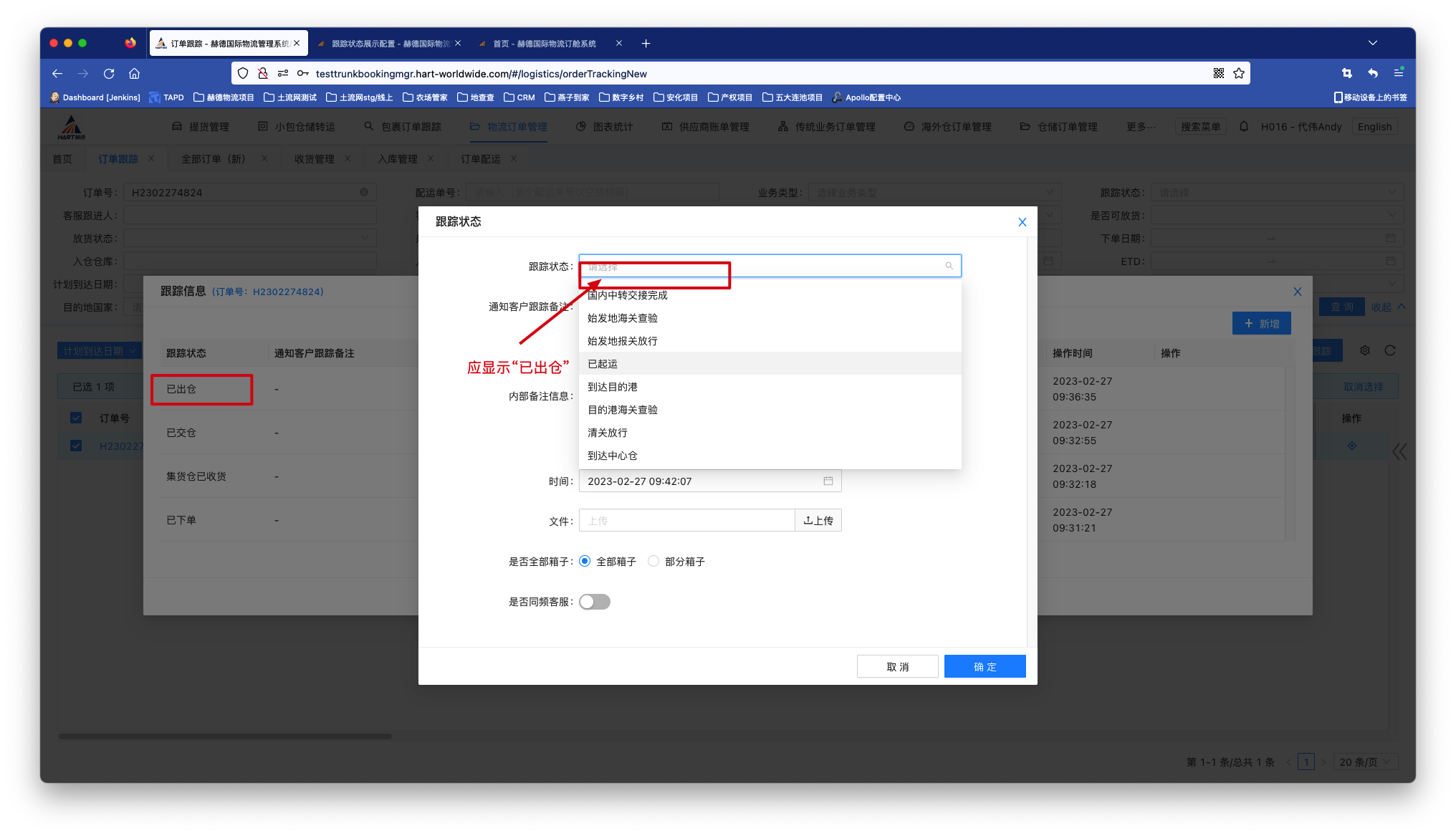Select the 部分箱子 radio option
The width and height of the screenshot is (1456, 836).
[653, 562]
